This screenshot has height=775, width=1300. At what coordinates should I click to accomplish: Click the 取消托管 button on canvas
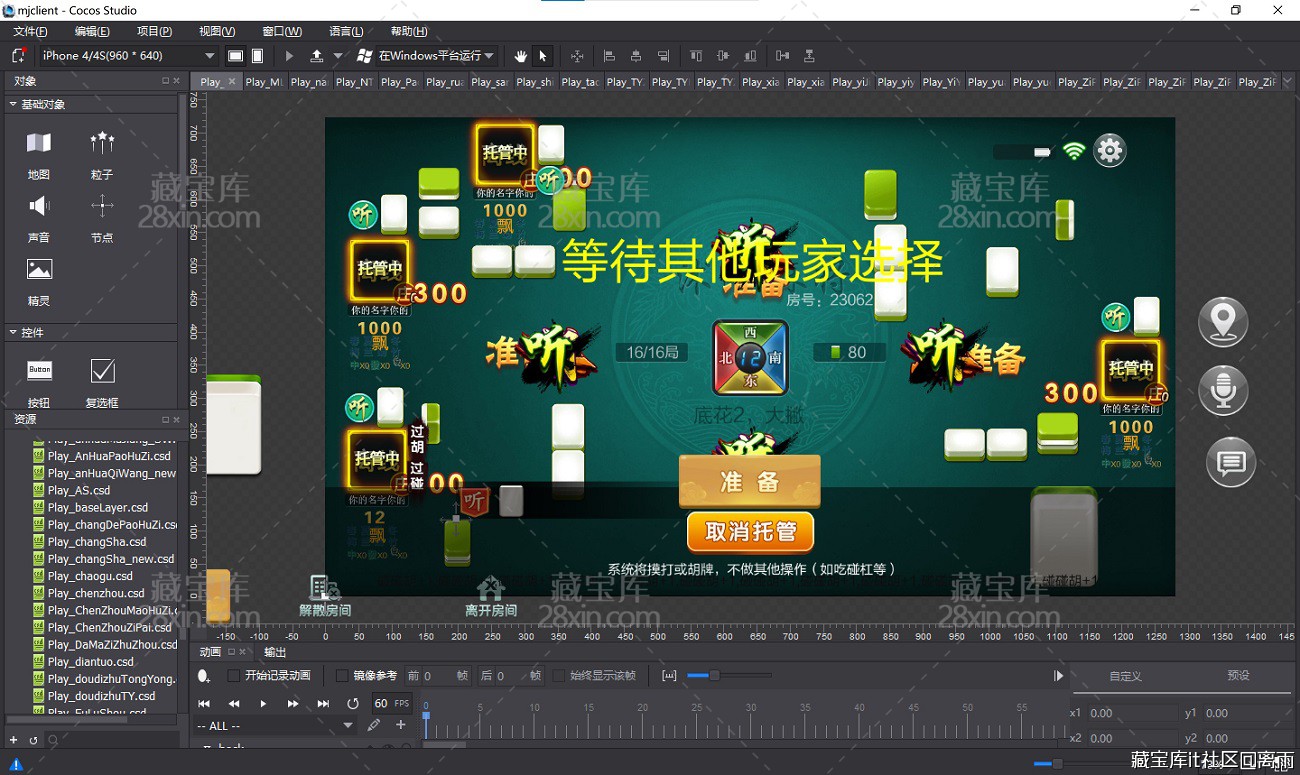(750, 532)
